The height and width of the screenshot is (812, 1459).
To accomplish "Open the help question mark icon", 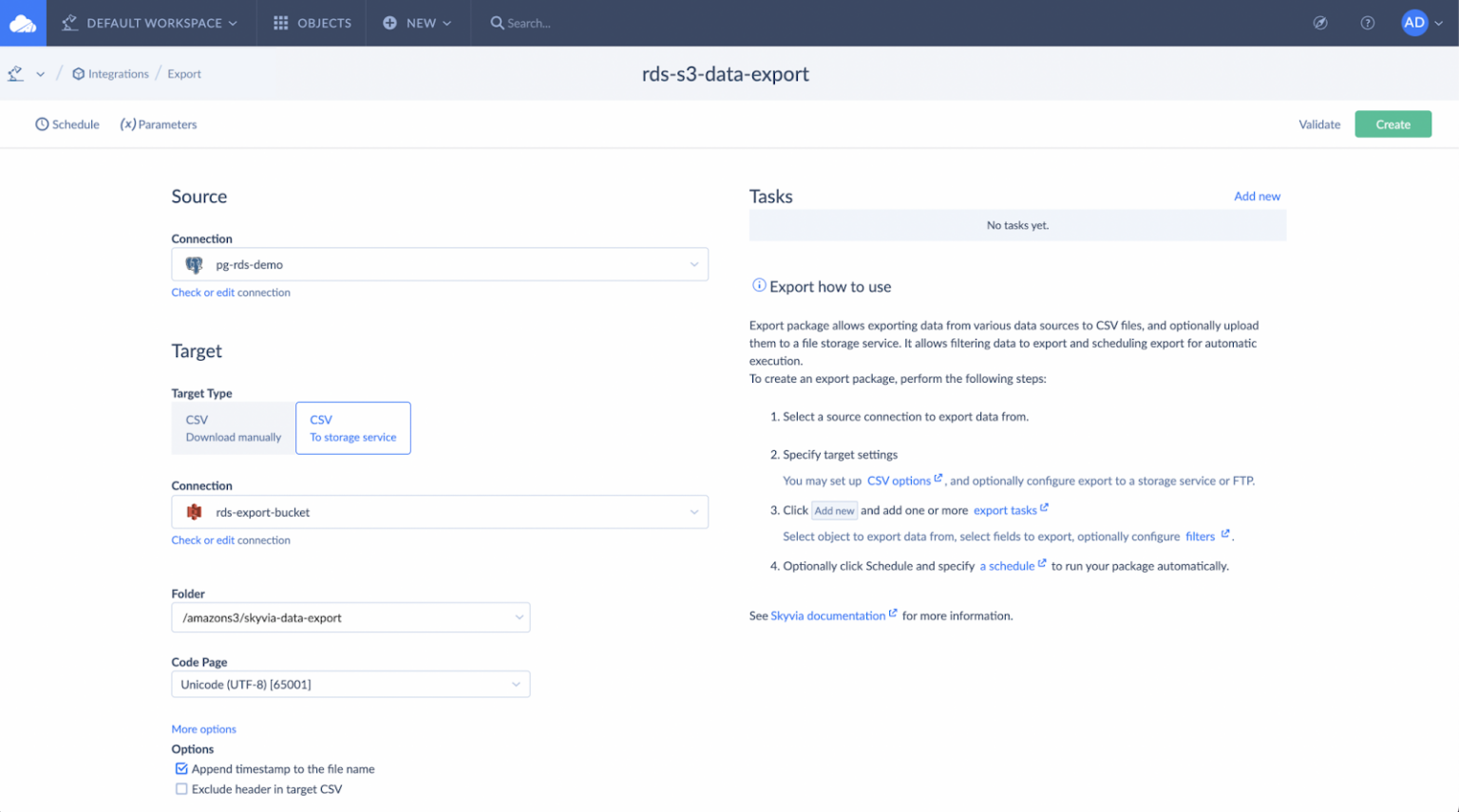I will 1367,22.
